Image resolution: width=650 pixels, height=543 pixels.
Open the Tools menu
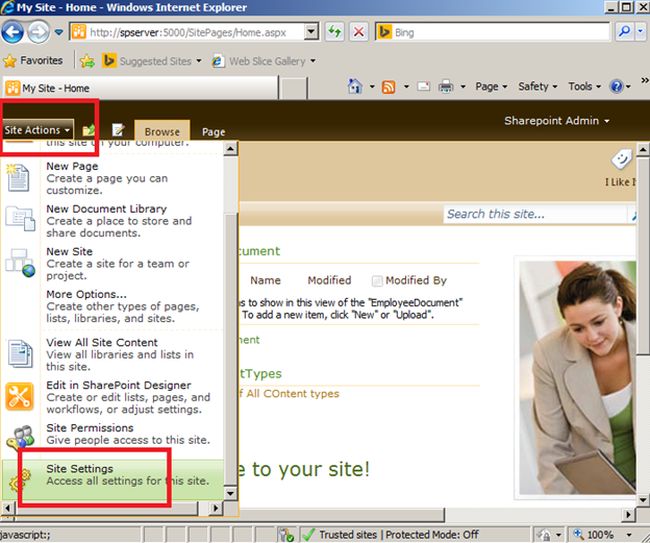pos(585,87)
